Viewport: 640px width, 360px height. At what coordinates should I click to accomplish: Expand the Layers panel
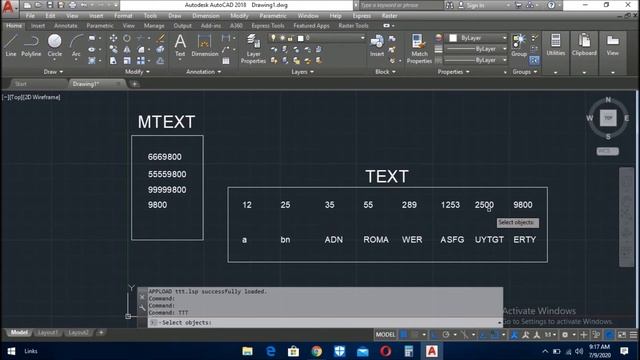point(302,72)
